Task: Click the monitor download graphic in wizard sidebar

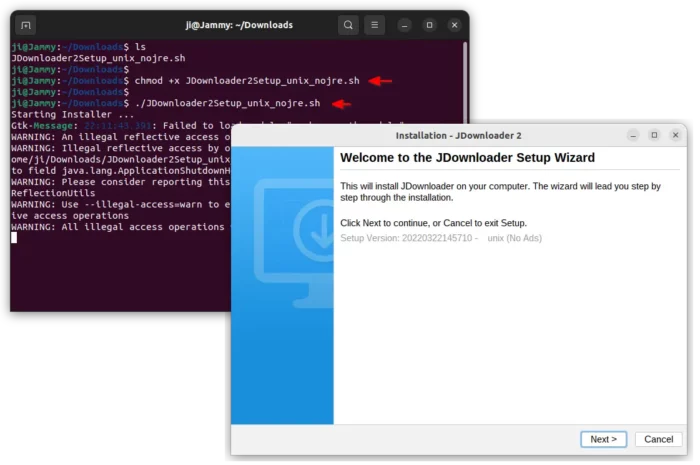Action: tap(294, 243)
